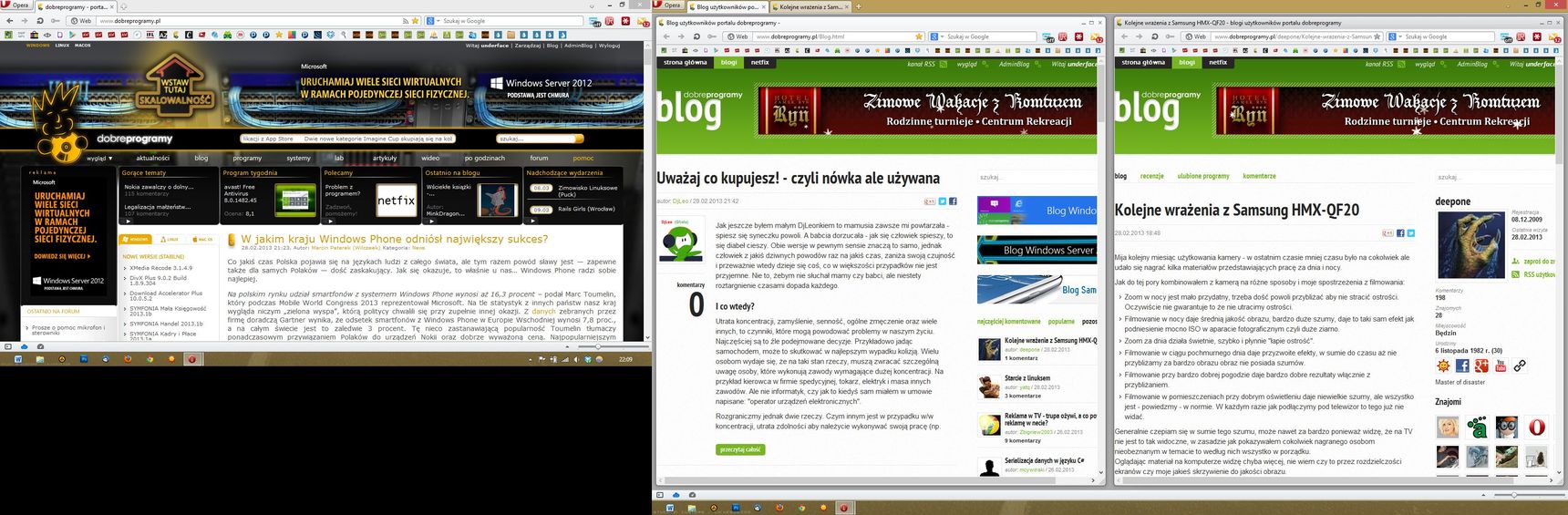Open 'strona główna' in middle blog window
Screen dimensions: 1568x515
(x=685, y=63)
